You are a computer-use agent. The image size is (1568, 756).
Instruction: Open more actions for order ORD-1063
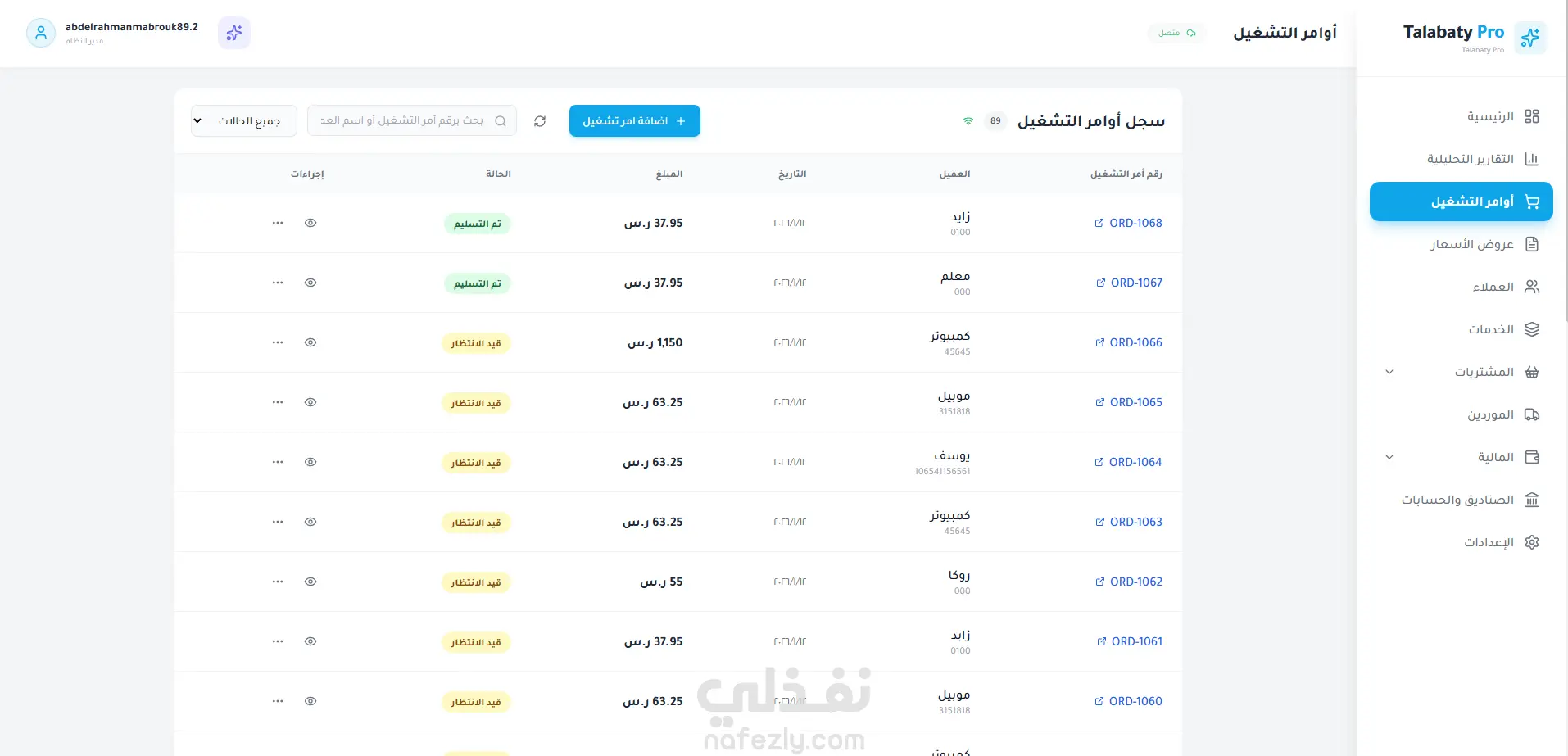[278, 522]
